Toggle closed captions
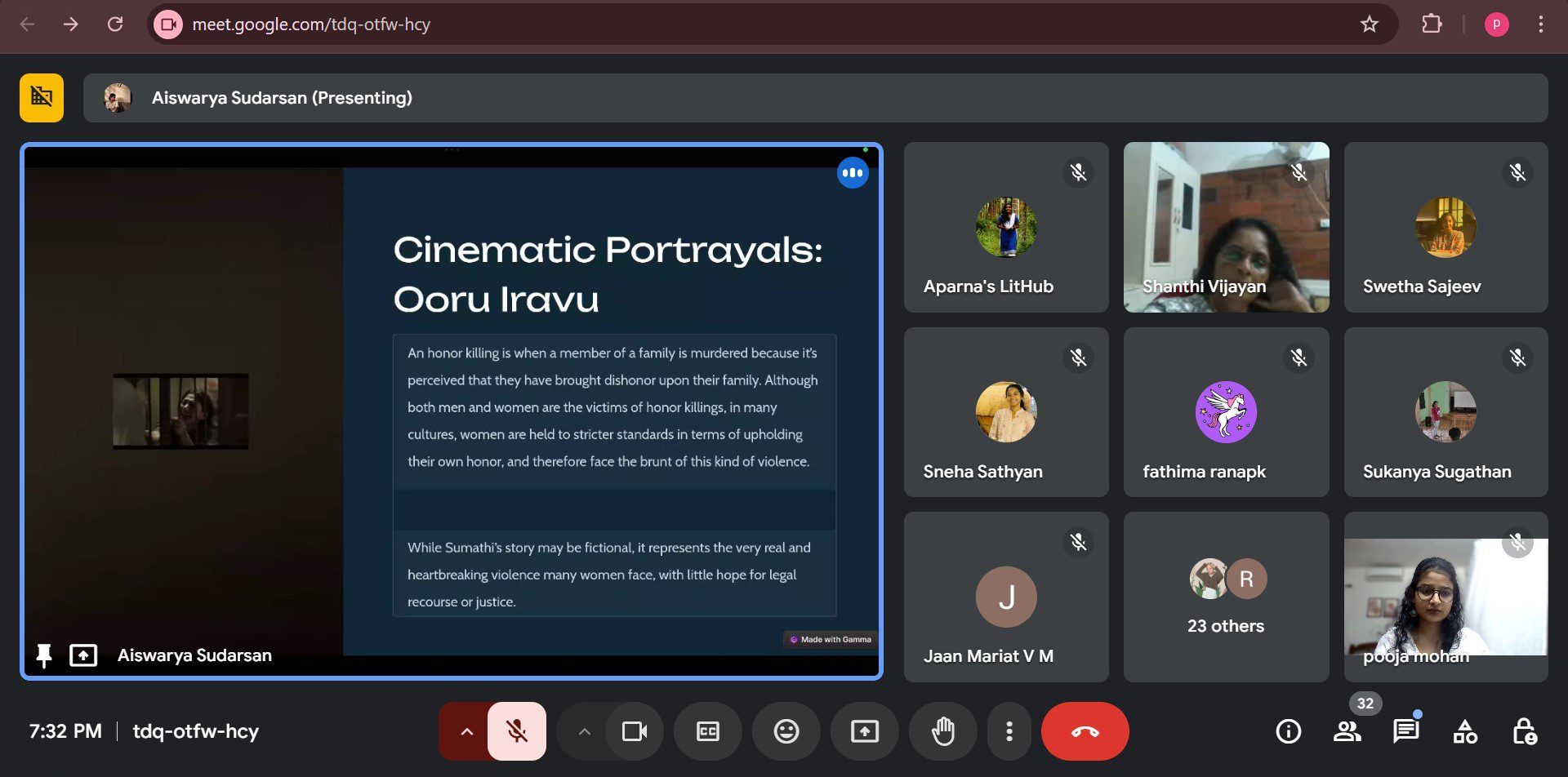Viewport: 1568px width, 777px height. tap(707, 731)
